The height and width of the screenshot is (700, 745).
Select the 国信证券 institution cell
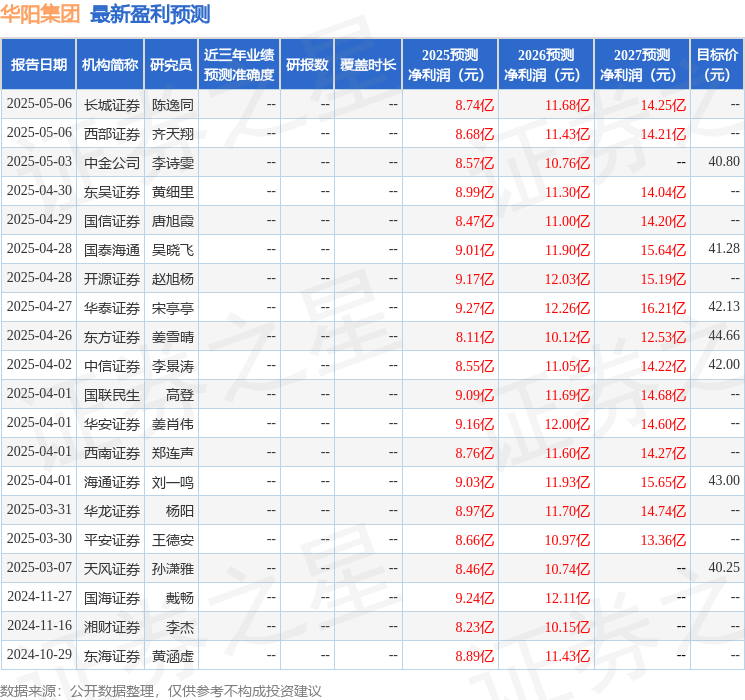[x=112, y=221]
